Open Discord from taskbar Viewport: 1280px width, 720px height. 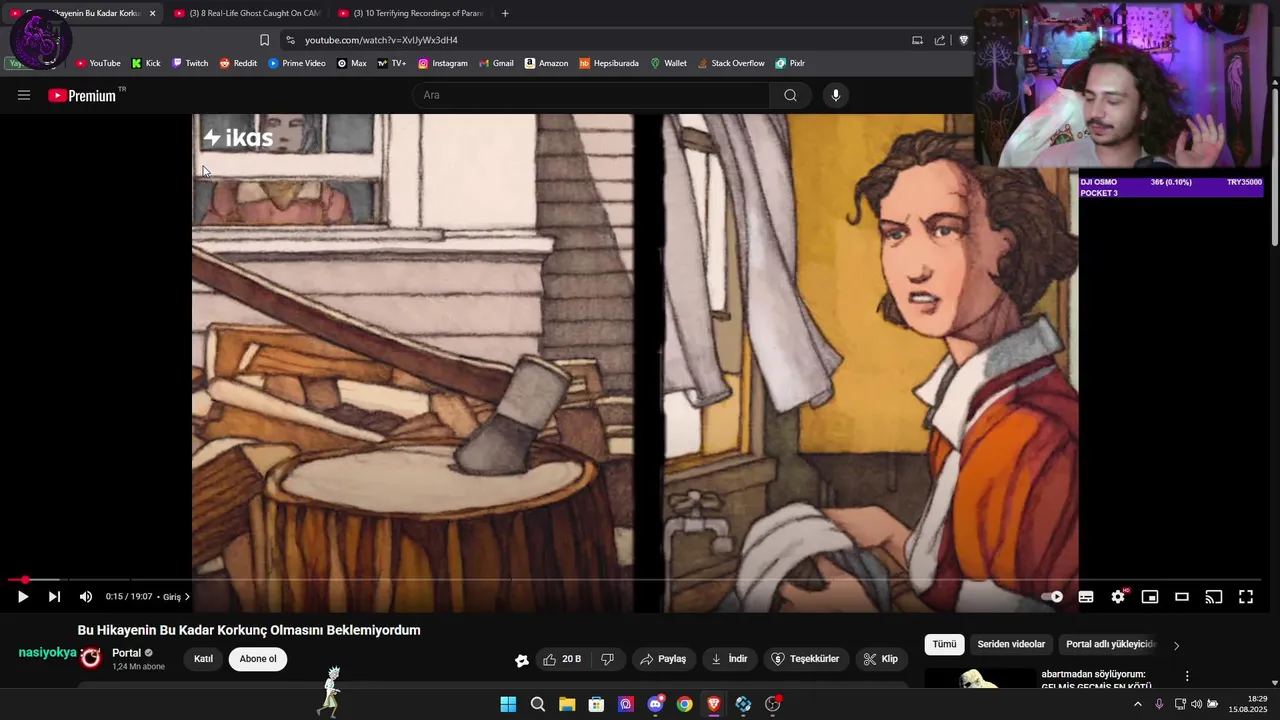[655, 704]
